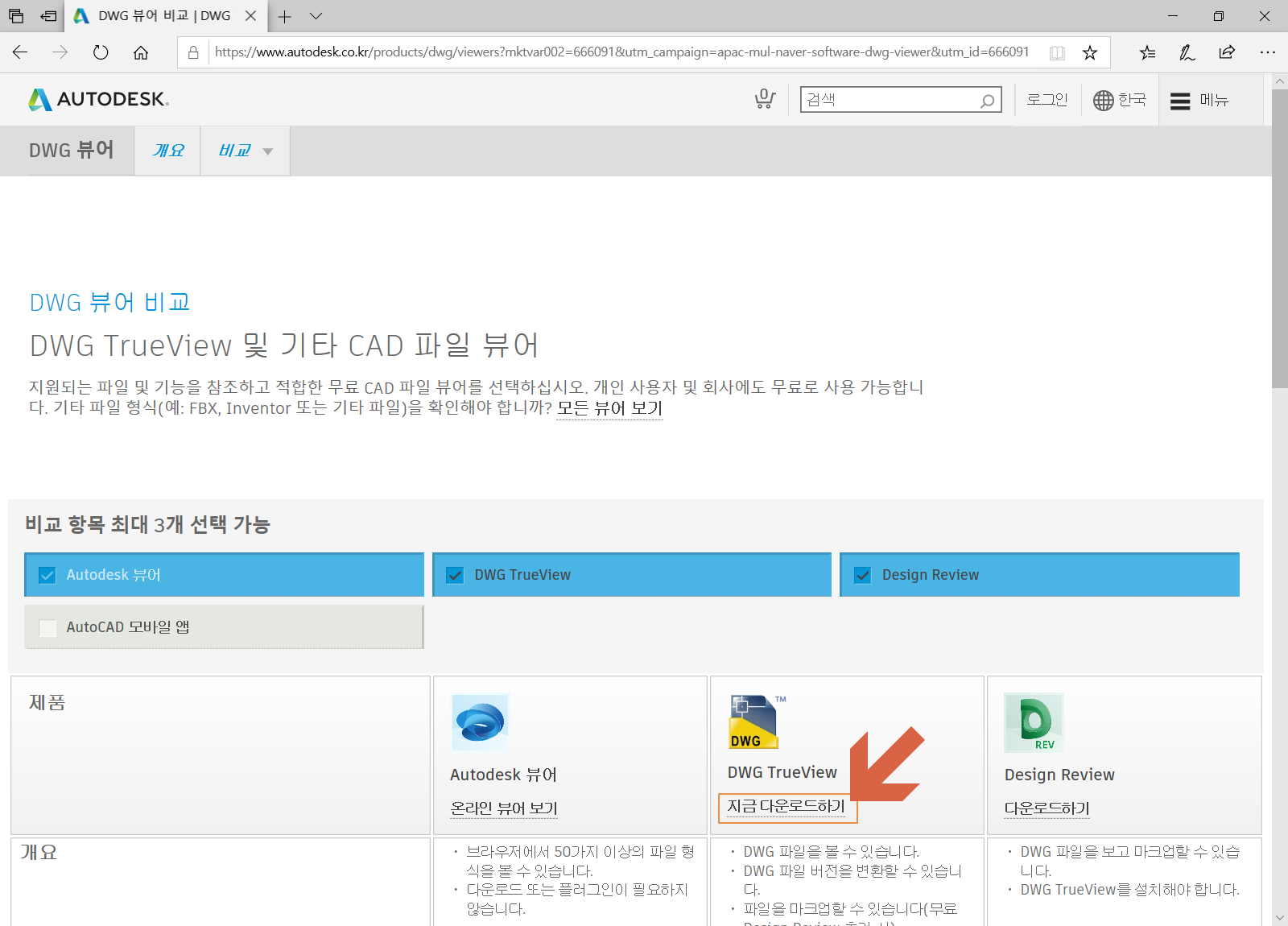The width and height of the screenshot is (1288, 926).
Task: Click Autodesk 뷰어 product icon
Action: click(480, 721)
